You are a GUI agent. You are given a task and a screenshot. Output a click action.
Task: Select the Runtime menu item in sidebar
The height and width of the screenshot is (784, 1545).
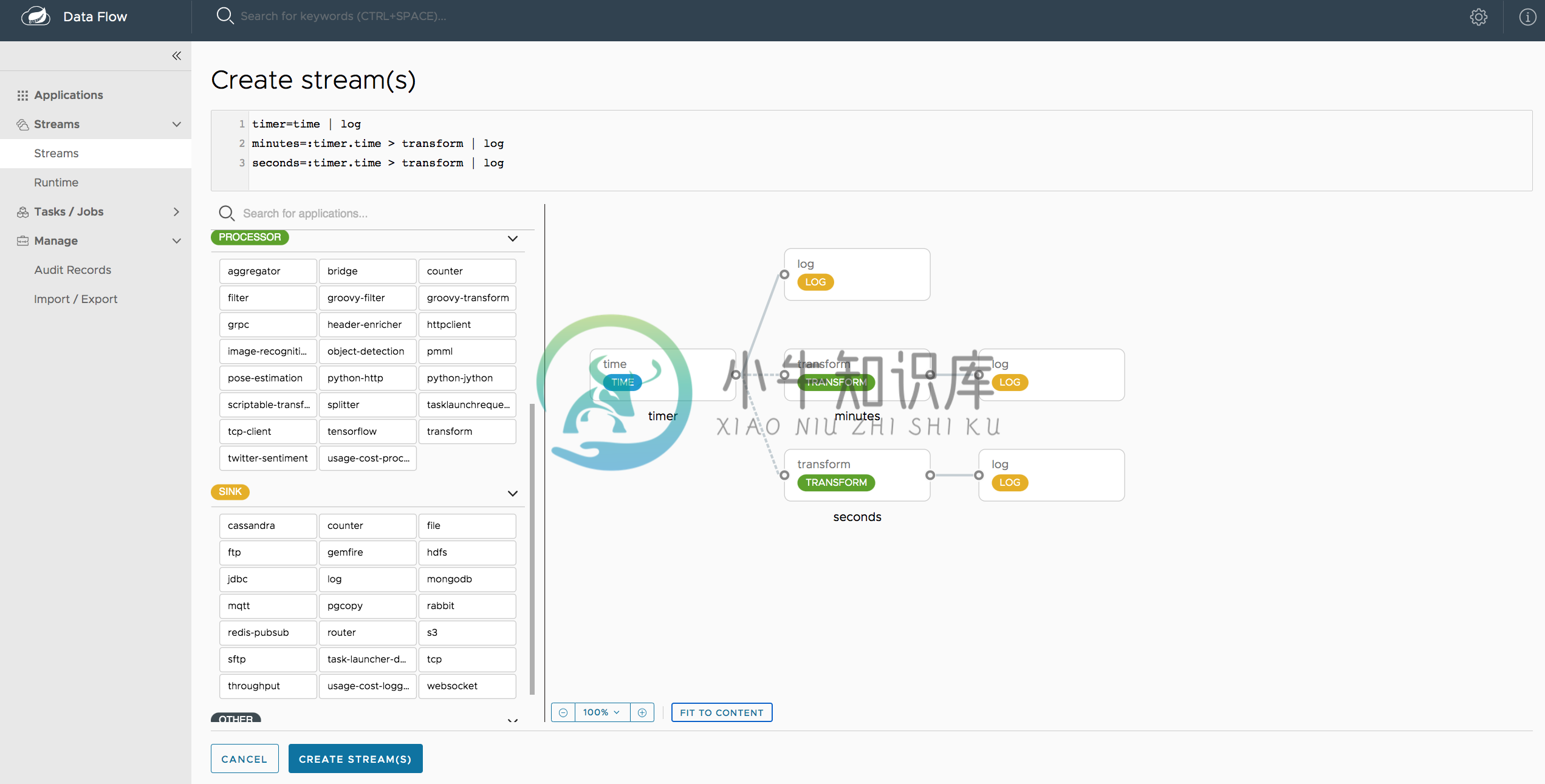55,182
